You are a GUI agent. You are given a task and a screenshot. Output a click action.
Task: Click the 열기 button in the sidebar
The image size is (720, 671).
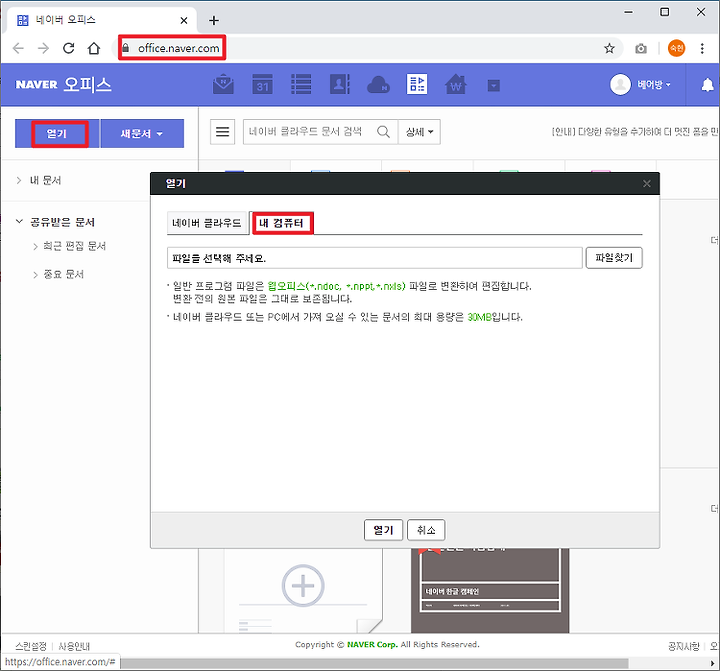coord(57,134)
